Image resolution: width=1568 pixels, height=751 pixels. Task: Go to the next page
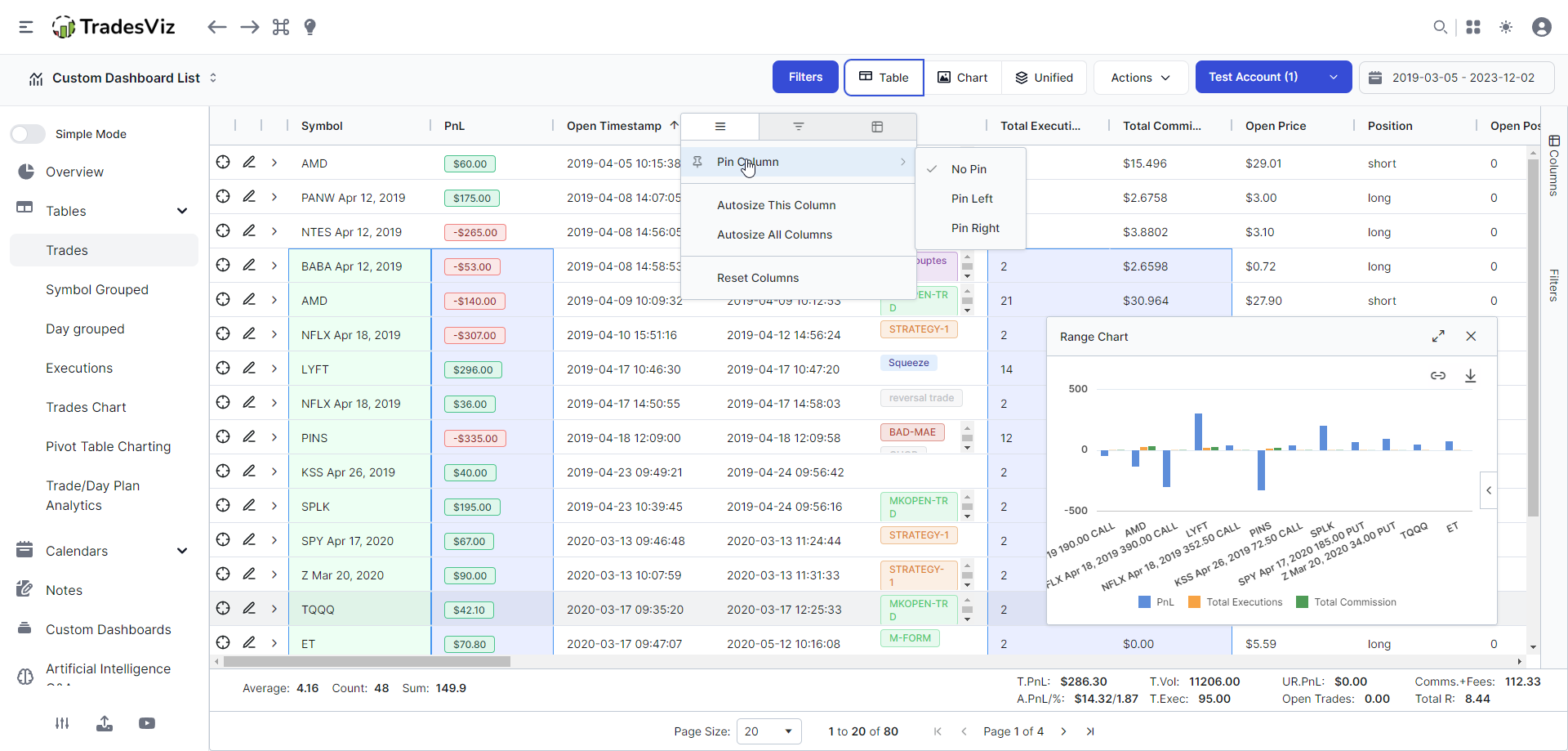1063,731
